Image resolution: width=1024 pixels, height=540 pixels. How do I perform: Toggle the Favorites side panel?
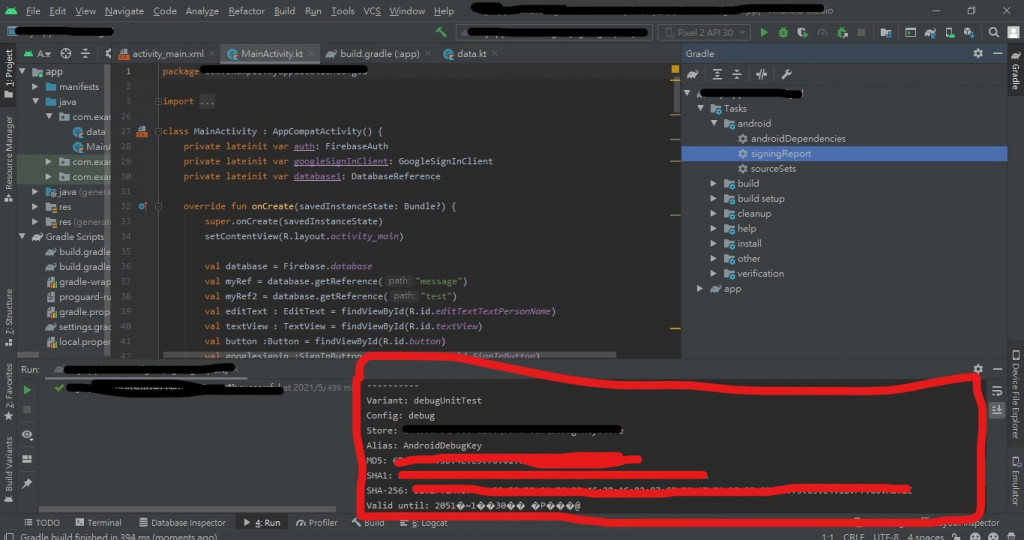click(x=8, y=391)
